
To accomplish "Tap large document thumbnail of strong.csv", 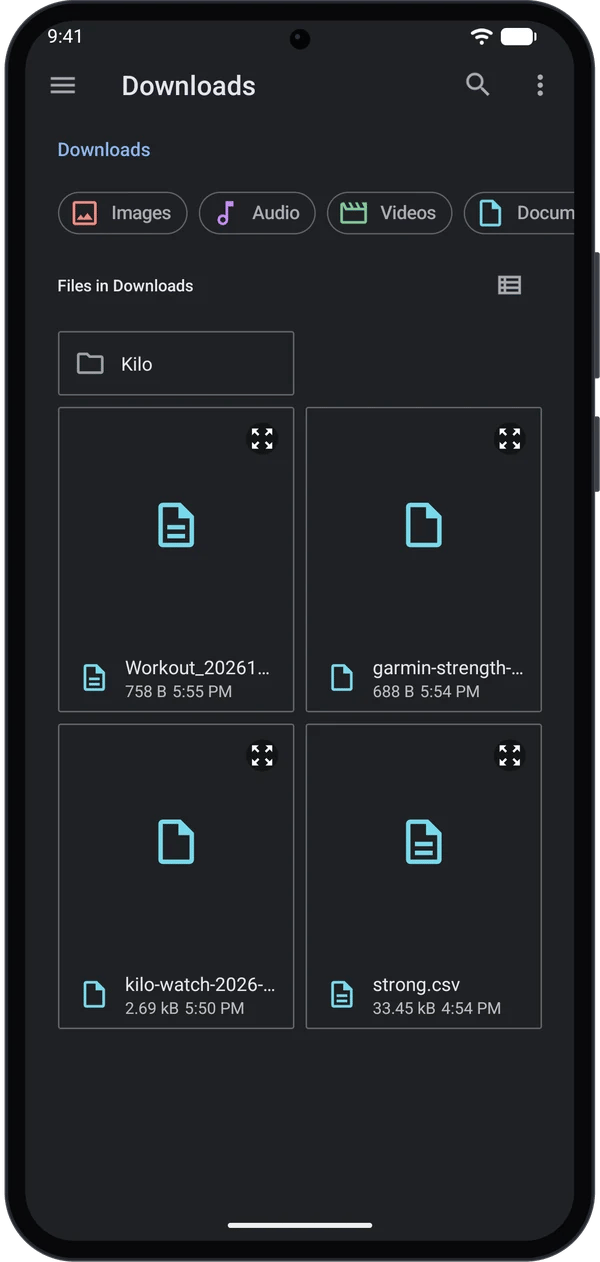I will [x=424, y=842].
